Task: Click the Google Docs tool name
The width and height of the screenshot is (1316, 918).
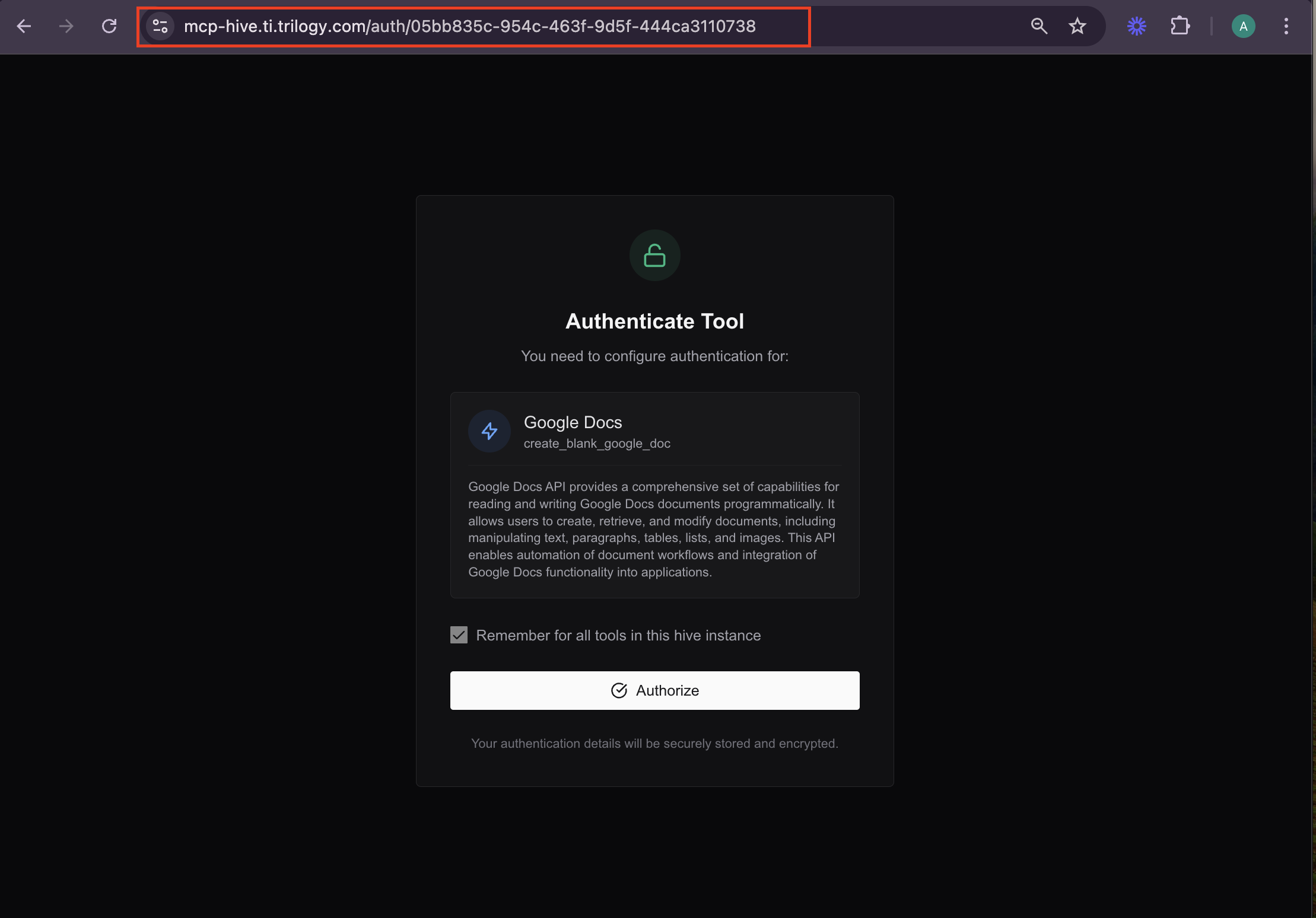Action: 573,422
